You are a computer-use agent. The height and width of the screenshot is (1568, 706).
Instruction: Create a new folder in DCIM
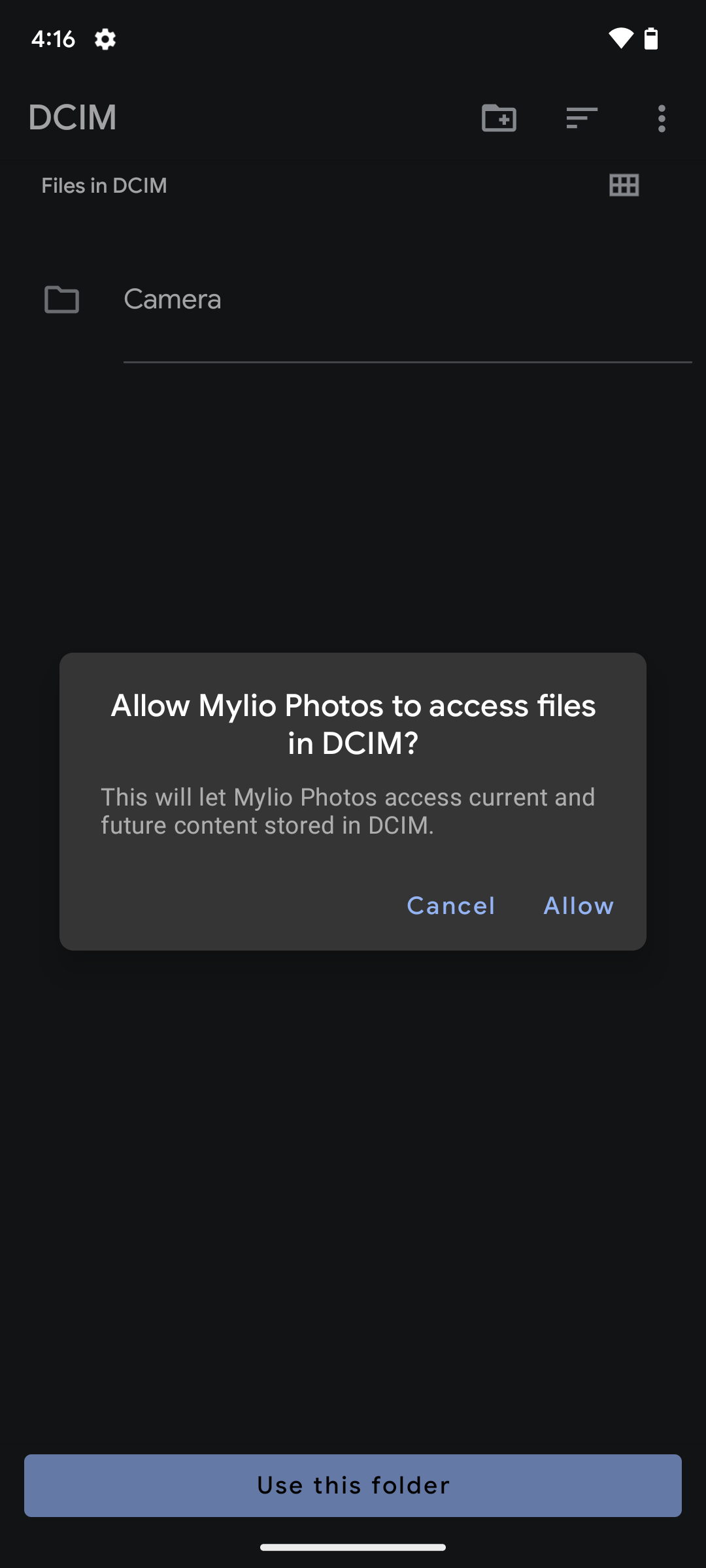pos(499,118)
